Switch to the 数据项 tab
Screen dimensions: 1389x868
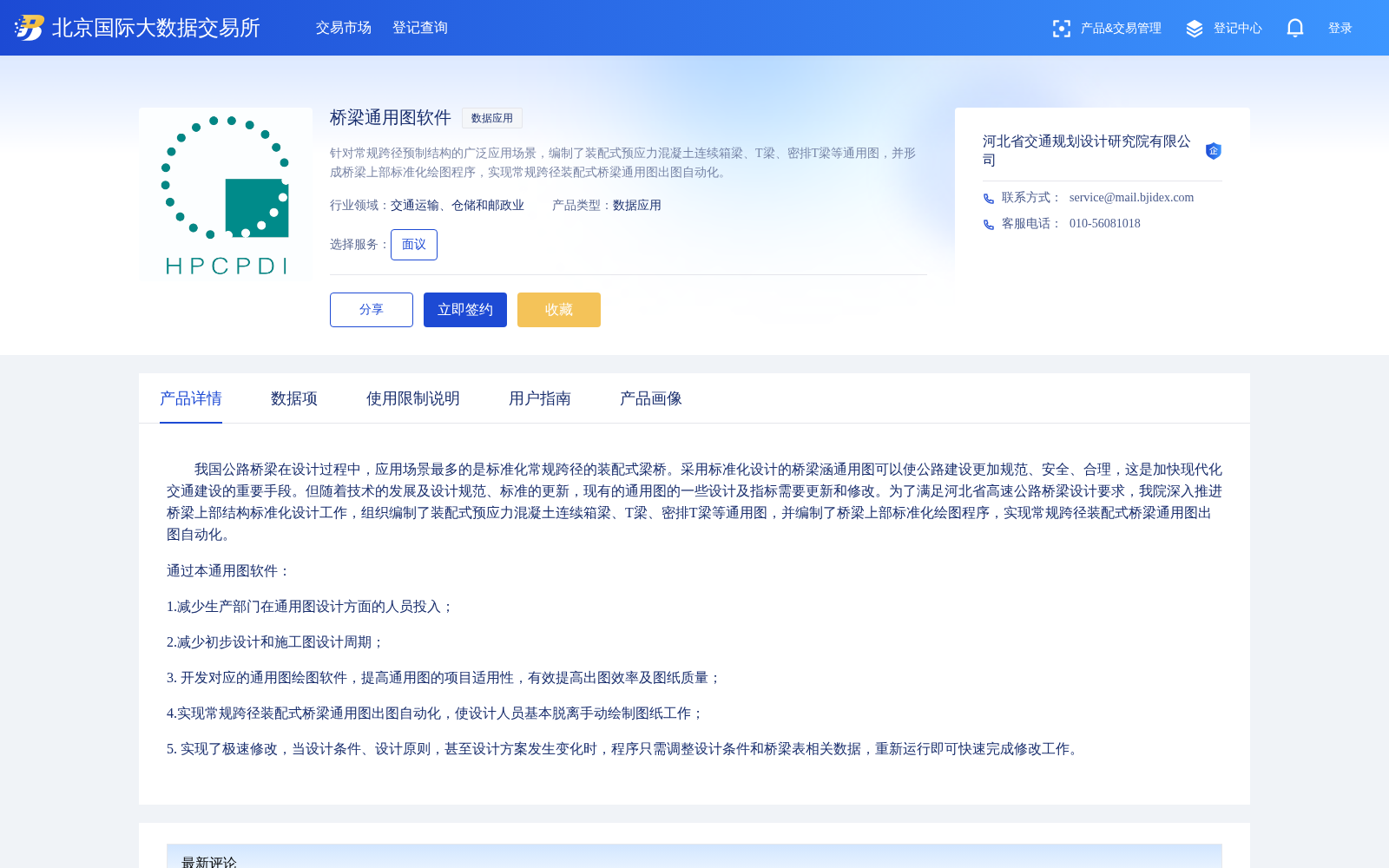[294, 398]
